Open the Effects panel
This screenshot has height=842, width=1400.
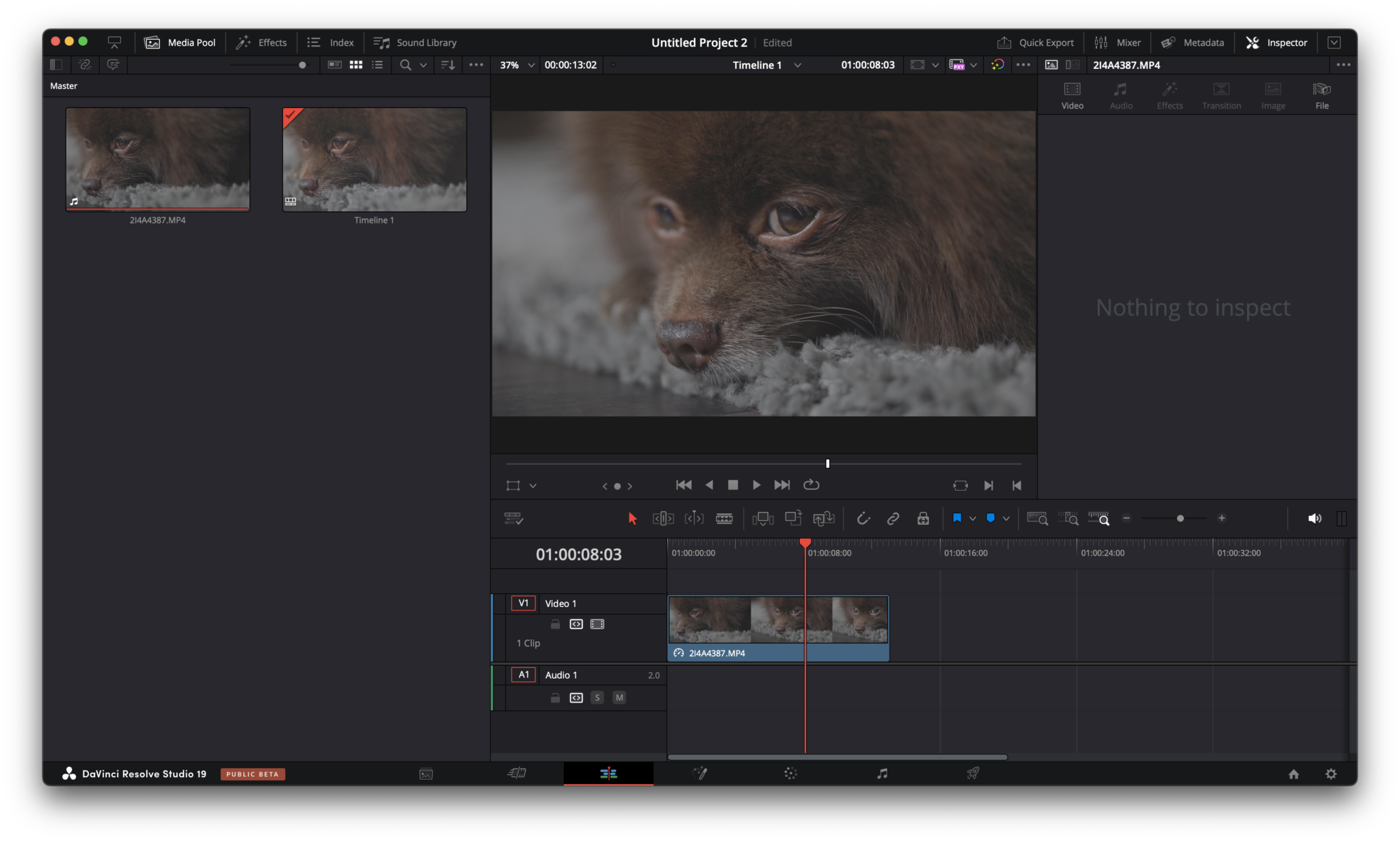262,42
